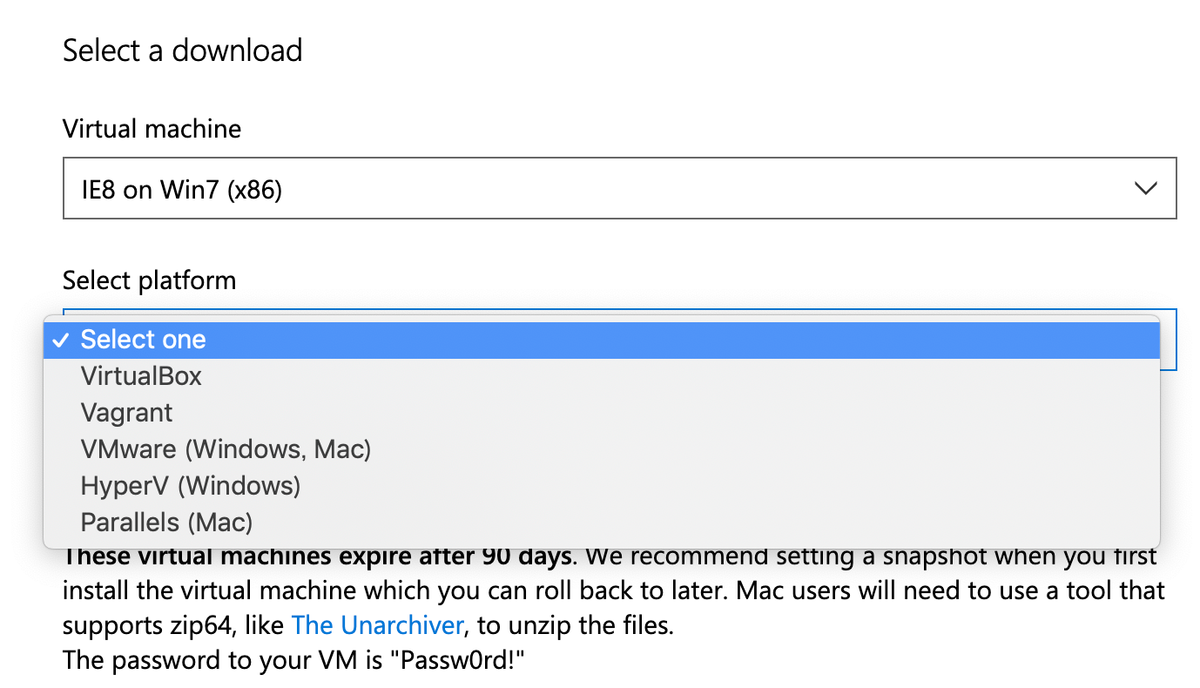Image resolution: width=1200 pixels, height=688 pixels.
Task: Select VirtualBox from the platform list
Action: pos(141,376)
